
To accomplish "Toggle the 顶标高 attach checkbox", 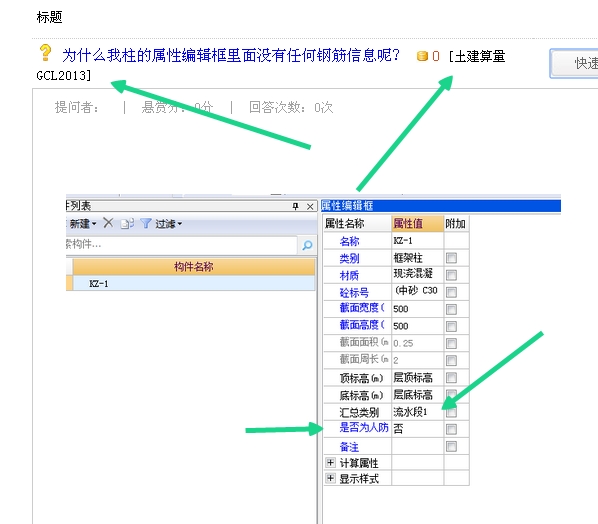I will 451,378.
